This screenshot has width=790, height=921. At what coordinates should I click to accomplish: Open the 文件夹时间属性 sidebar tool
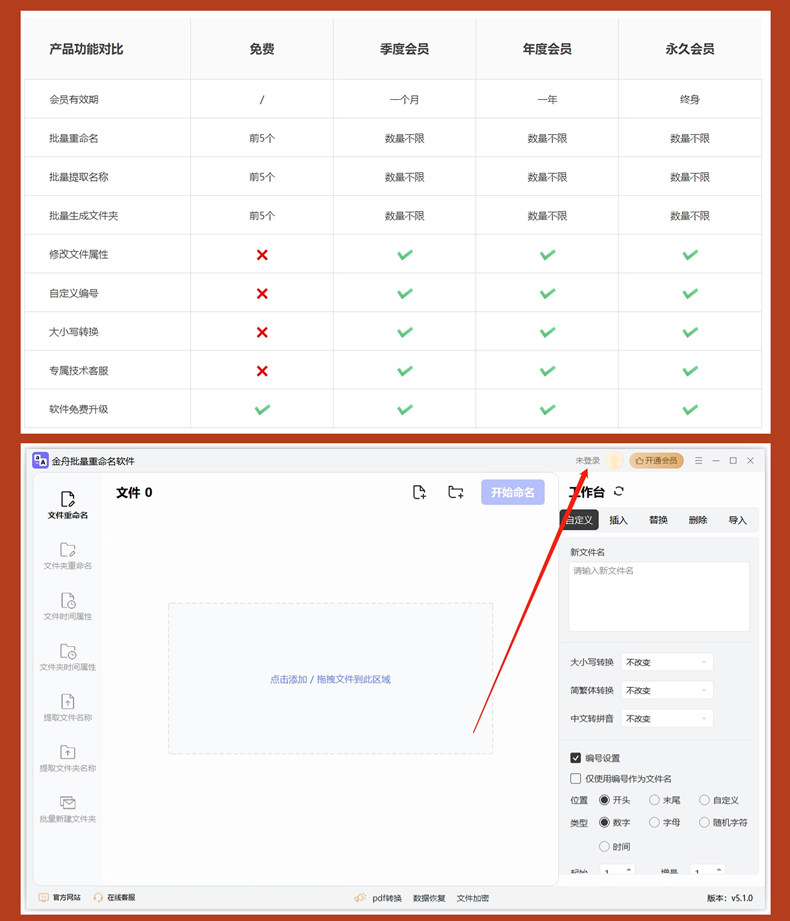[68, 656]
